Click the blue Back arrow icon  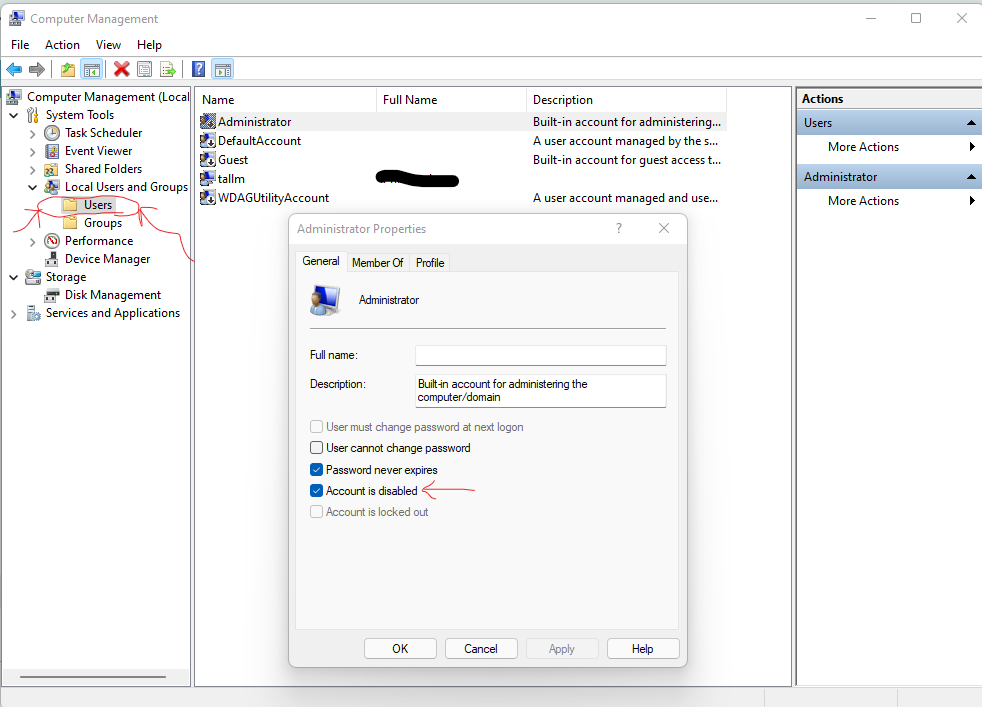click(14, 69)
